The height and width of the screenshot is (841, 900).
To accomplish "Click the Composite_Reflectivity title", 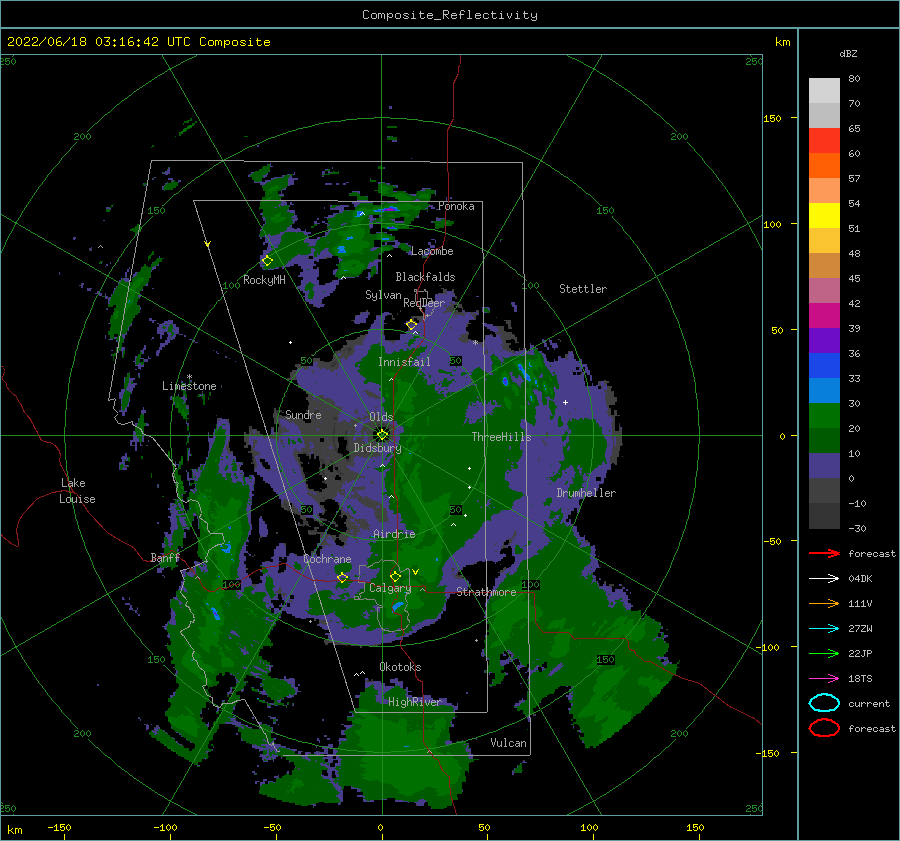I will click(449, 15).
